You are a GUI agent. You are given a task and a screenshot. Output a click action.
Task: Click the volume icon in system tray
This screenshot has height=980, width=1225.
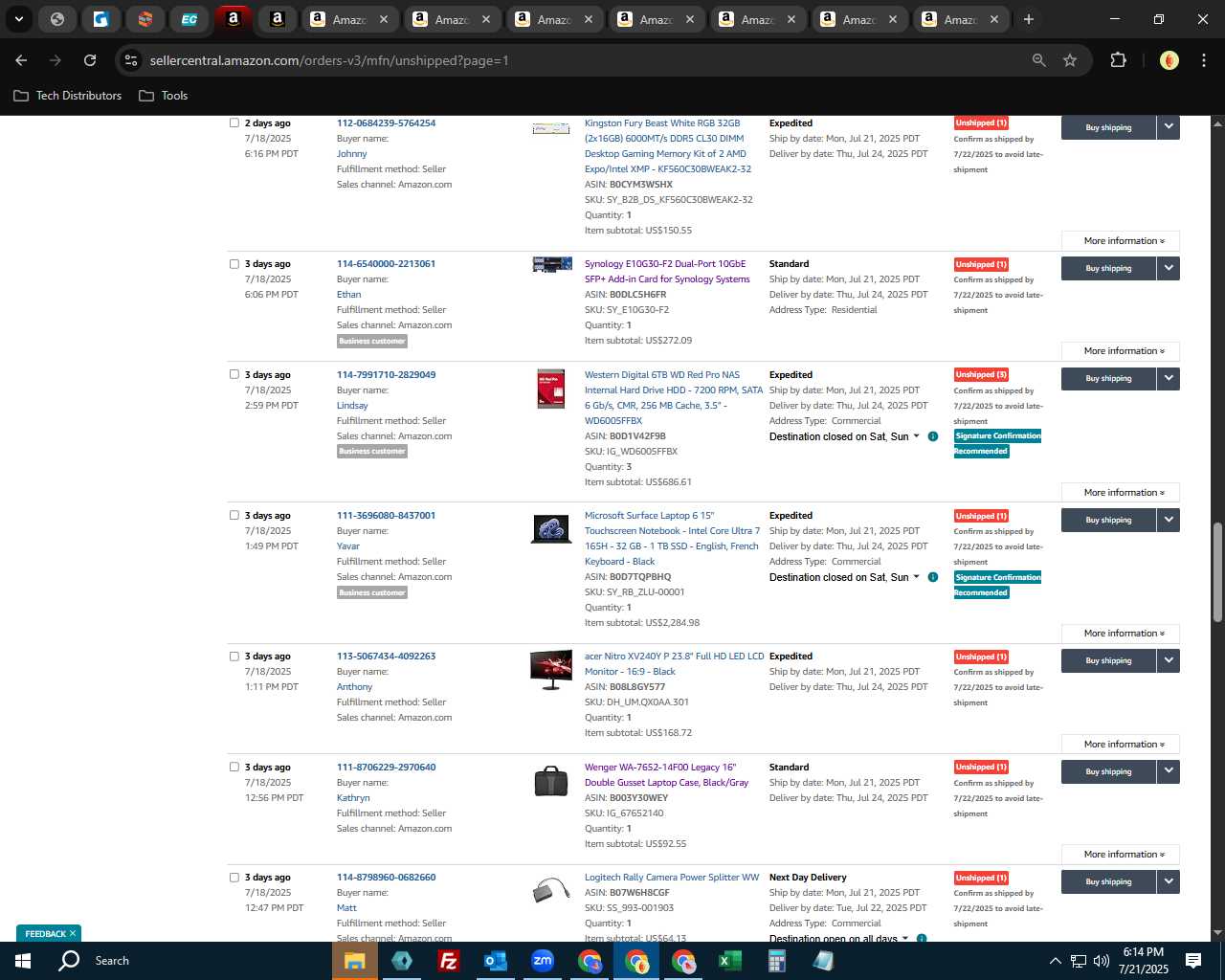[1102, 961]
